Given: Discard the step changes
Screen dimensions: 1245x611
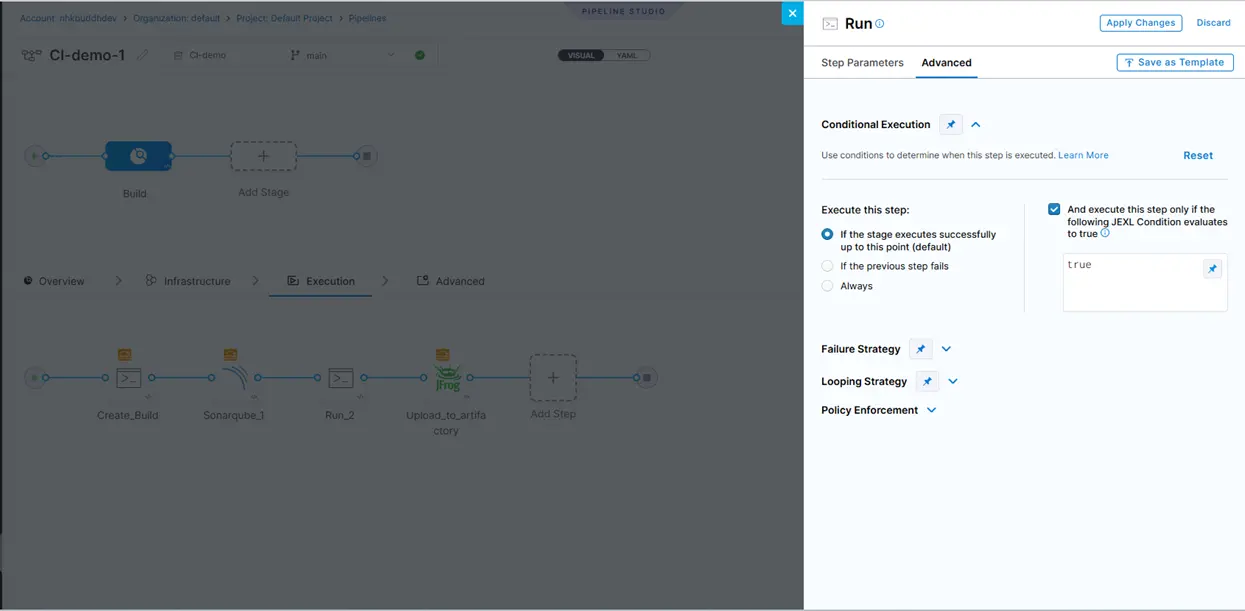Looking at the screenshot, I should tap(1213, 23).
